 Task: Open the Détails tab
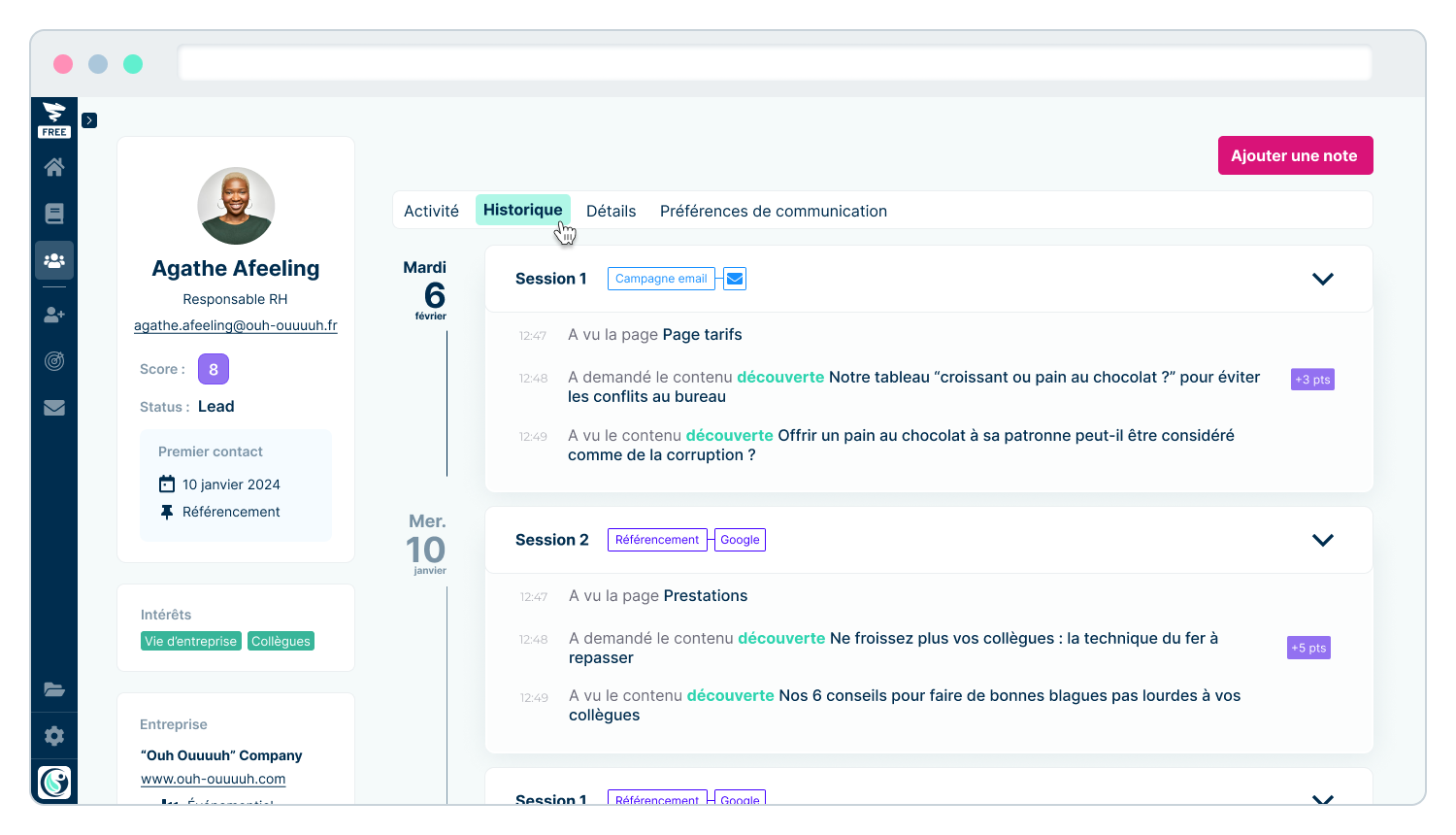pos(611,211)
